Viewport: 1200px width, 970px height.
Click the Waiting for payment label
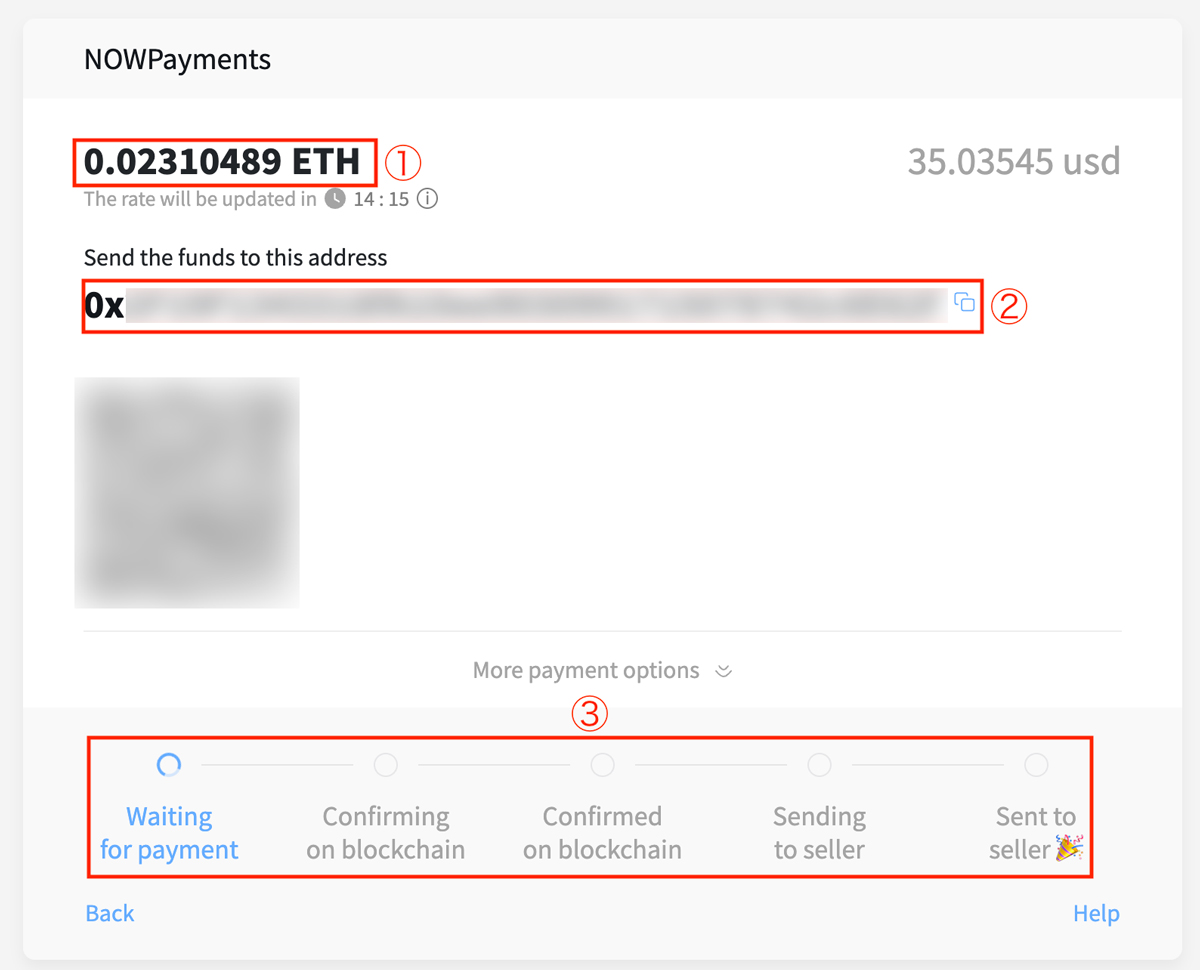pos(169,833)
